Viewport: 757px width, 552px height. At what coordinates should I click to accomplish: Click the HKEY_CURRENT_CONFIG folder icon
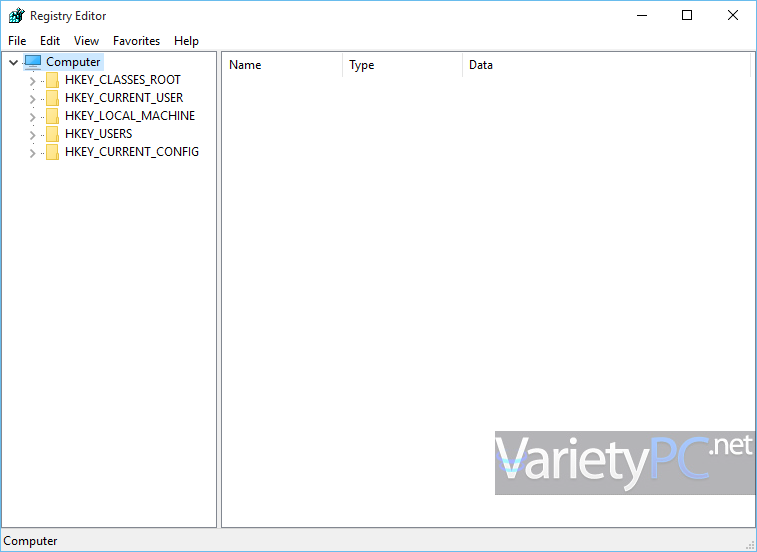point(53,152)
